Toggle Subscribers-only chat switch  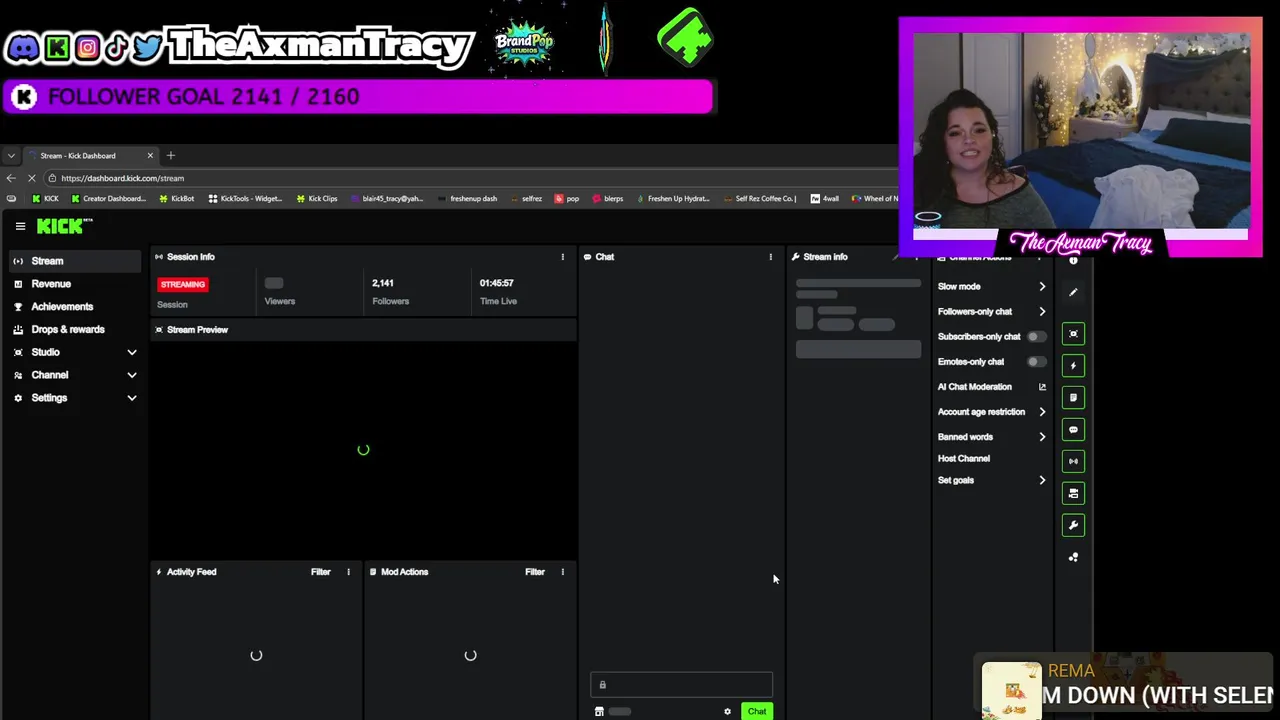(1036, 337)
